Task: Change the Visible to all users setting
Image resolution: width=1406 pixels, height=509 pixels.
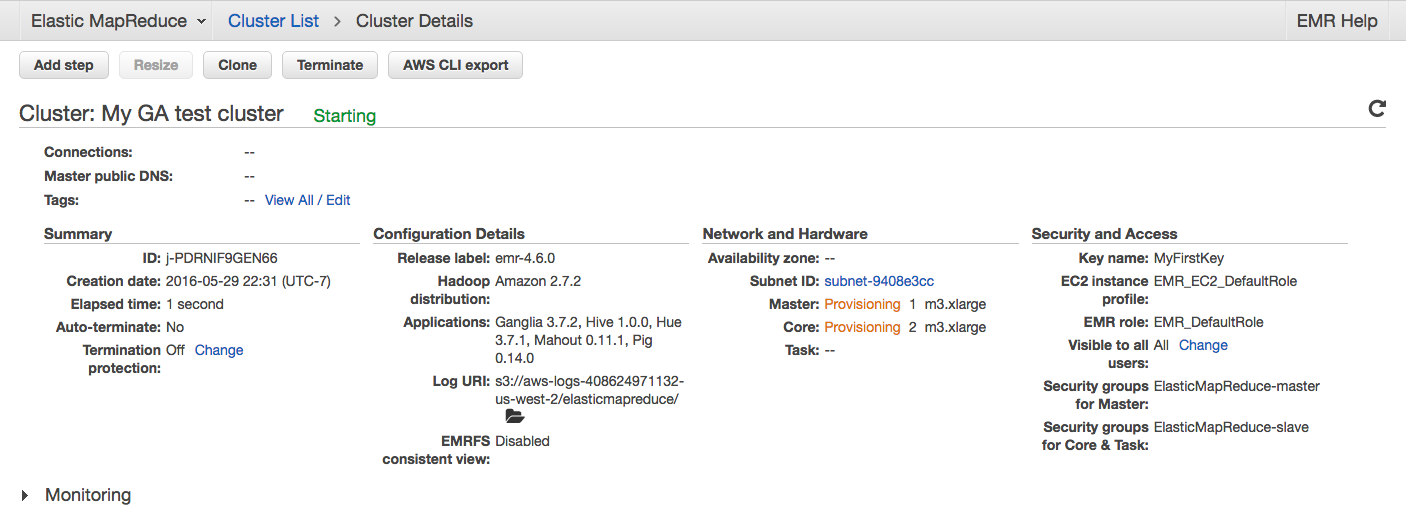Action: pos(1203,345)
